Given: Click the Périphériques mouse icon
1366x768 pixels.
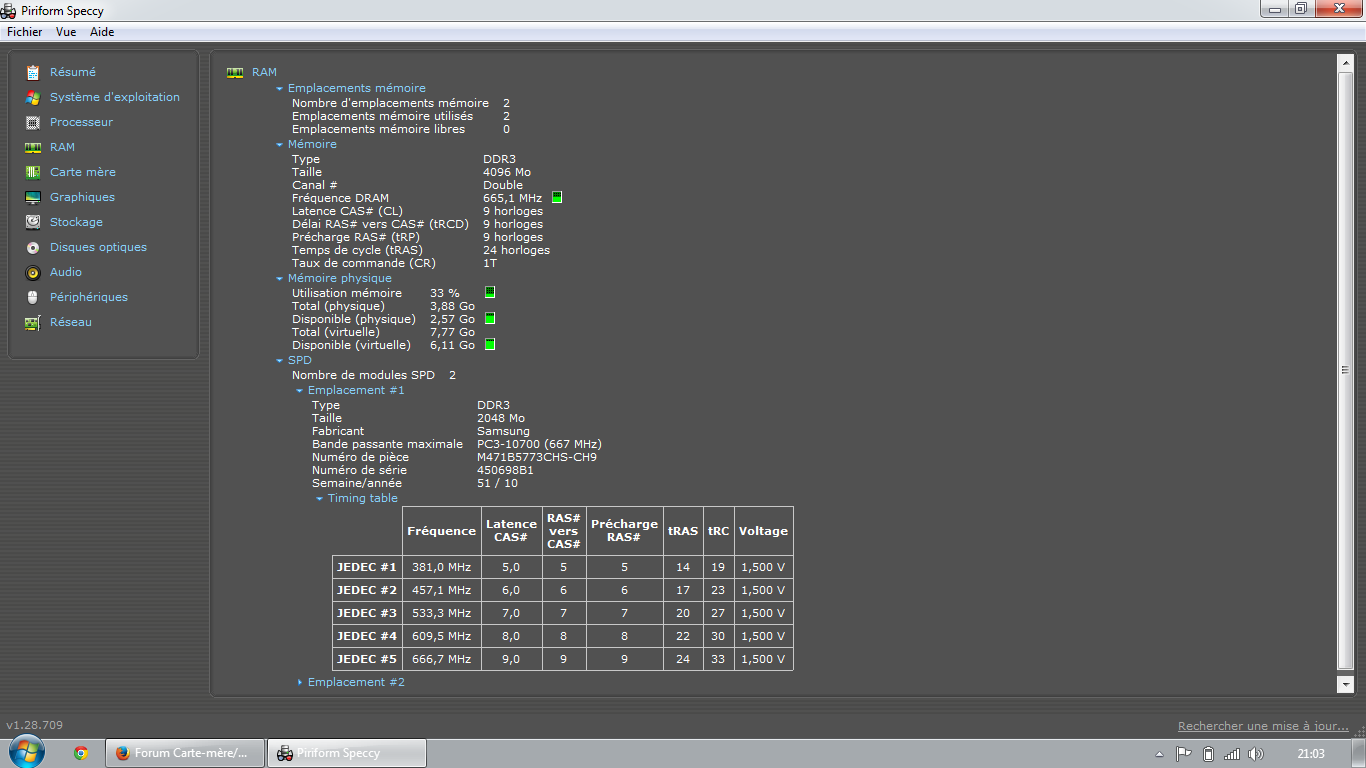Looking at the screenshot, I should [33, 297].
